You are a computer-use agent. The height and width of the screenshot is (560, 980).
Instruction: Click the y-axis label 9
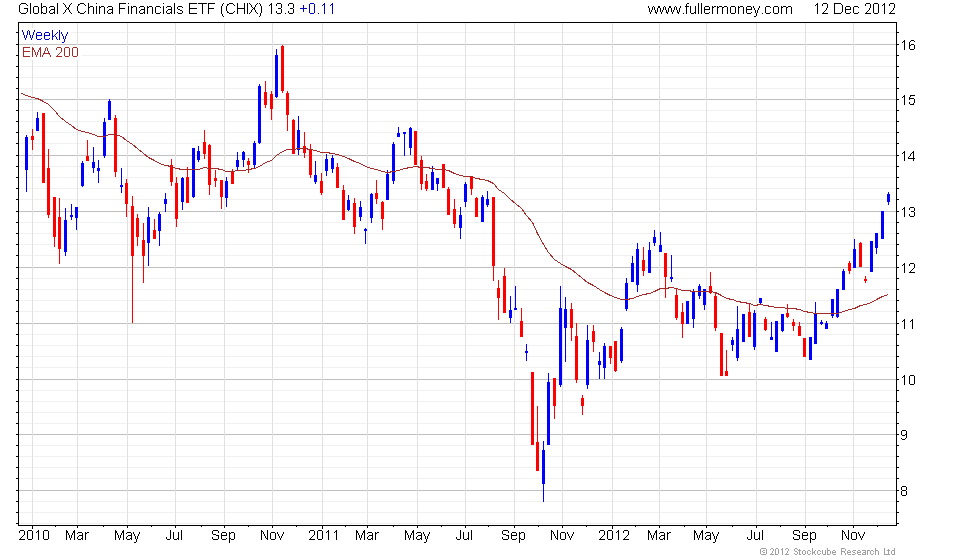point(904,435)
